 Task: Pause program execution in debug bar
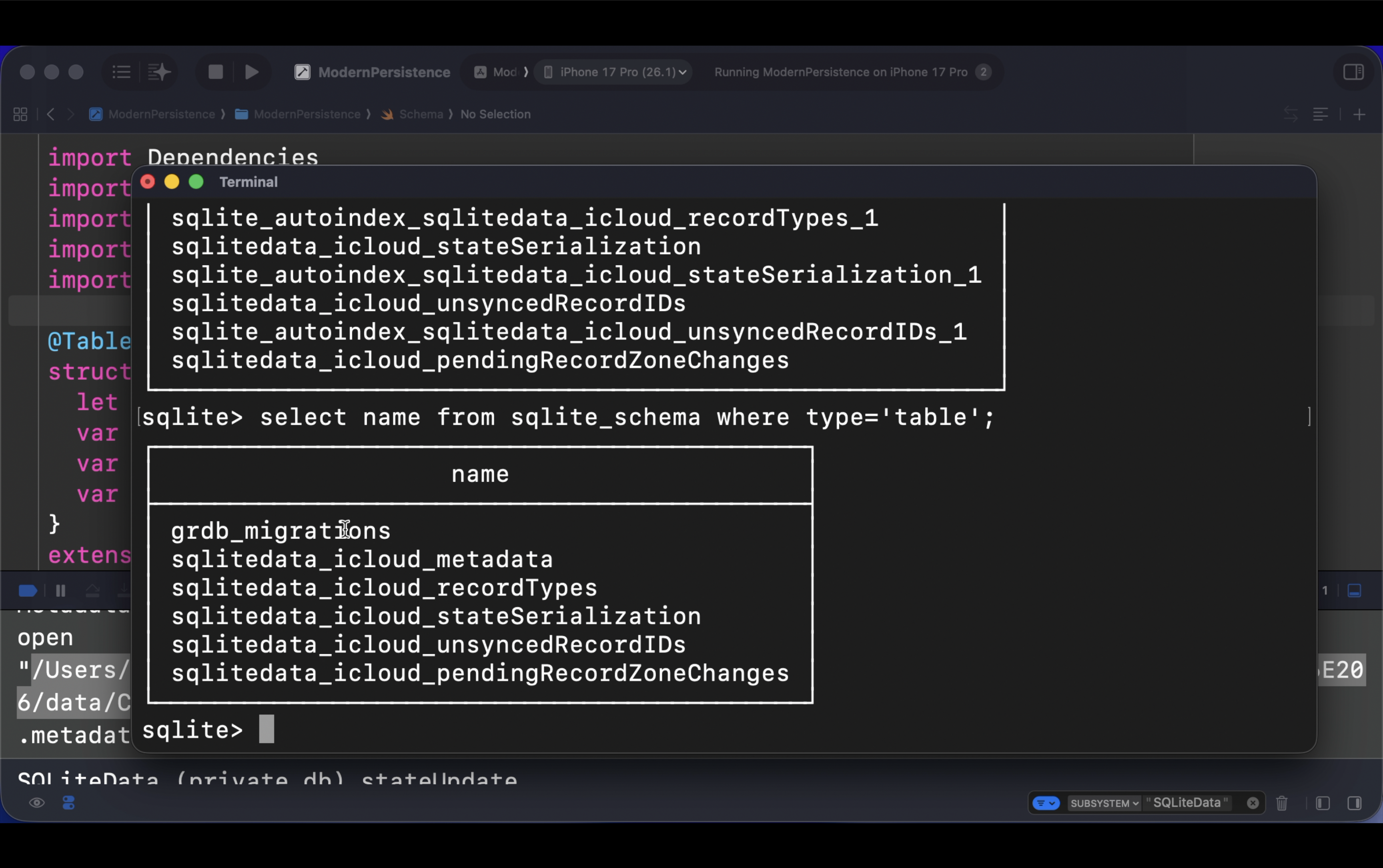pyautogui.click(x=60, y=590)
